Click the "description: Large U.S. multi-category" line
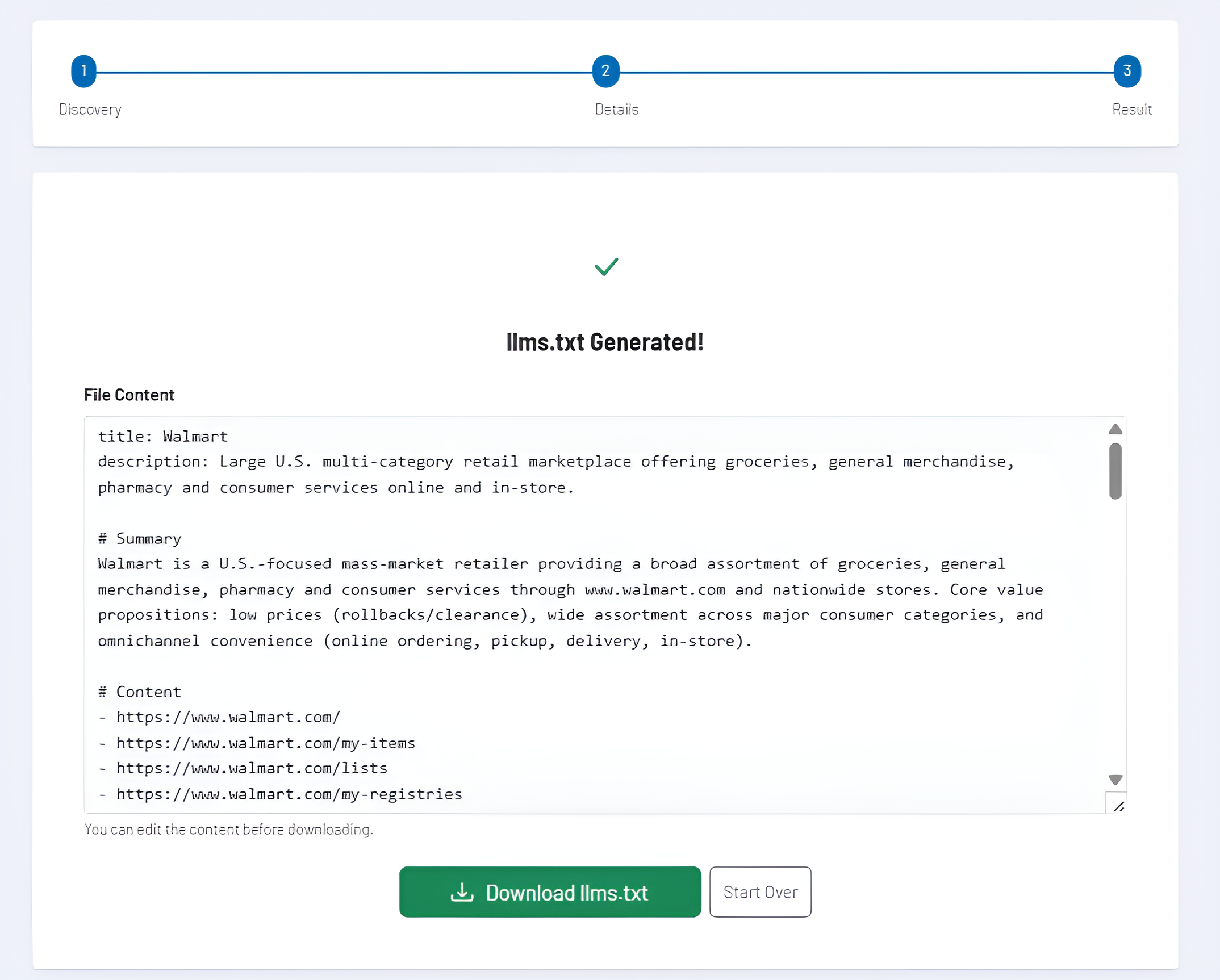 pos(556,462)
